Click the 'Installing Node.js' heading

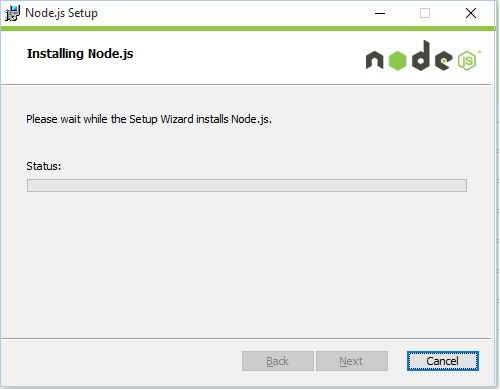[x=80, y=54]
